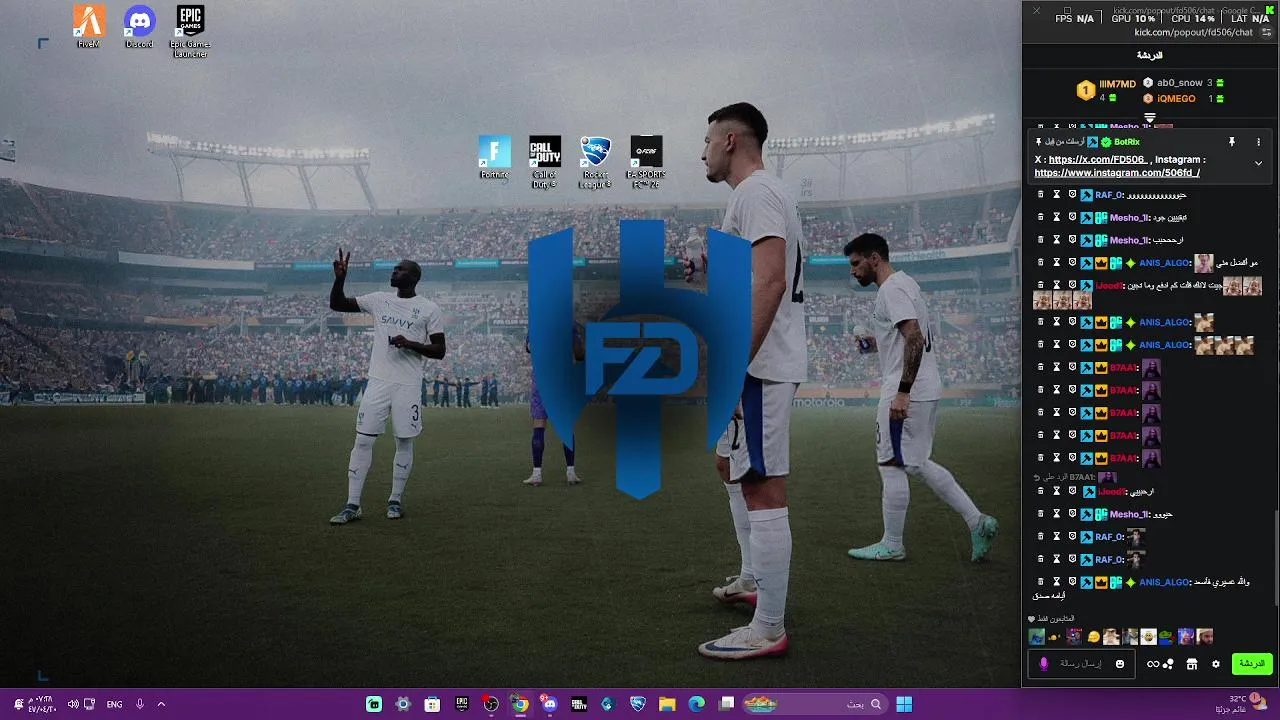Open Microsoft Edge from taskbar

tap(696, 704)
